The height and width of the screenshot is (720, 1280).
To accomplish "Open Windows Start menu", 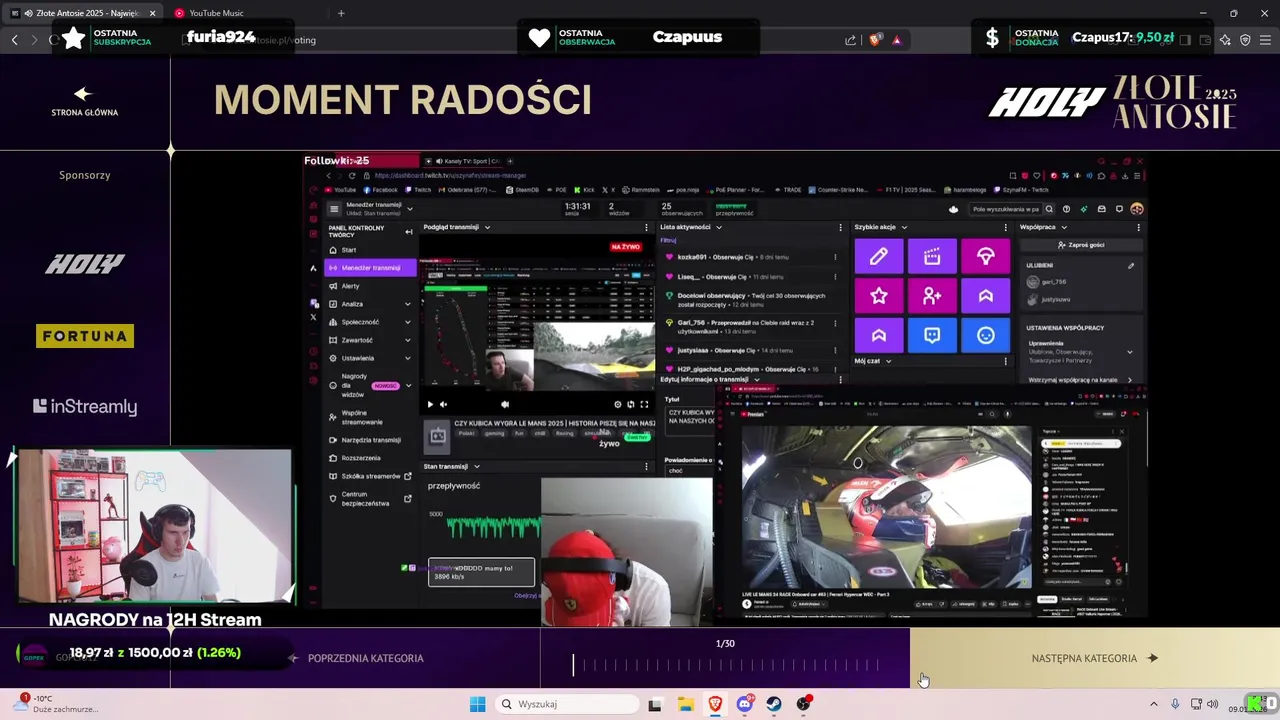I will pyautogui.click(x=478, y=704).
